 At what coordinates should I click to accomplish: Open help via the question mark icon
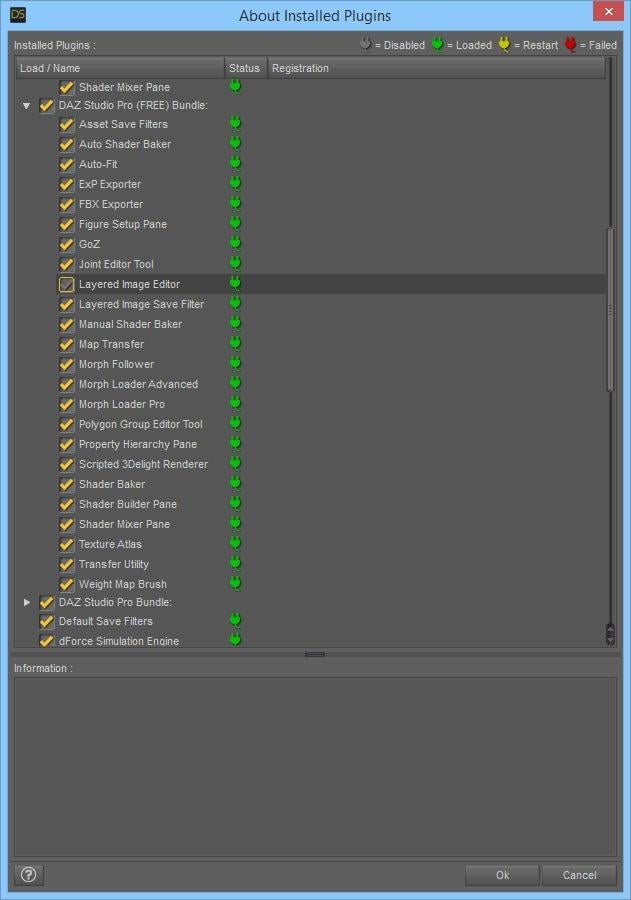pos(29,875)
